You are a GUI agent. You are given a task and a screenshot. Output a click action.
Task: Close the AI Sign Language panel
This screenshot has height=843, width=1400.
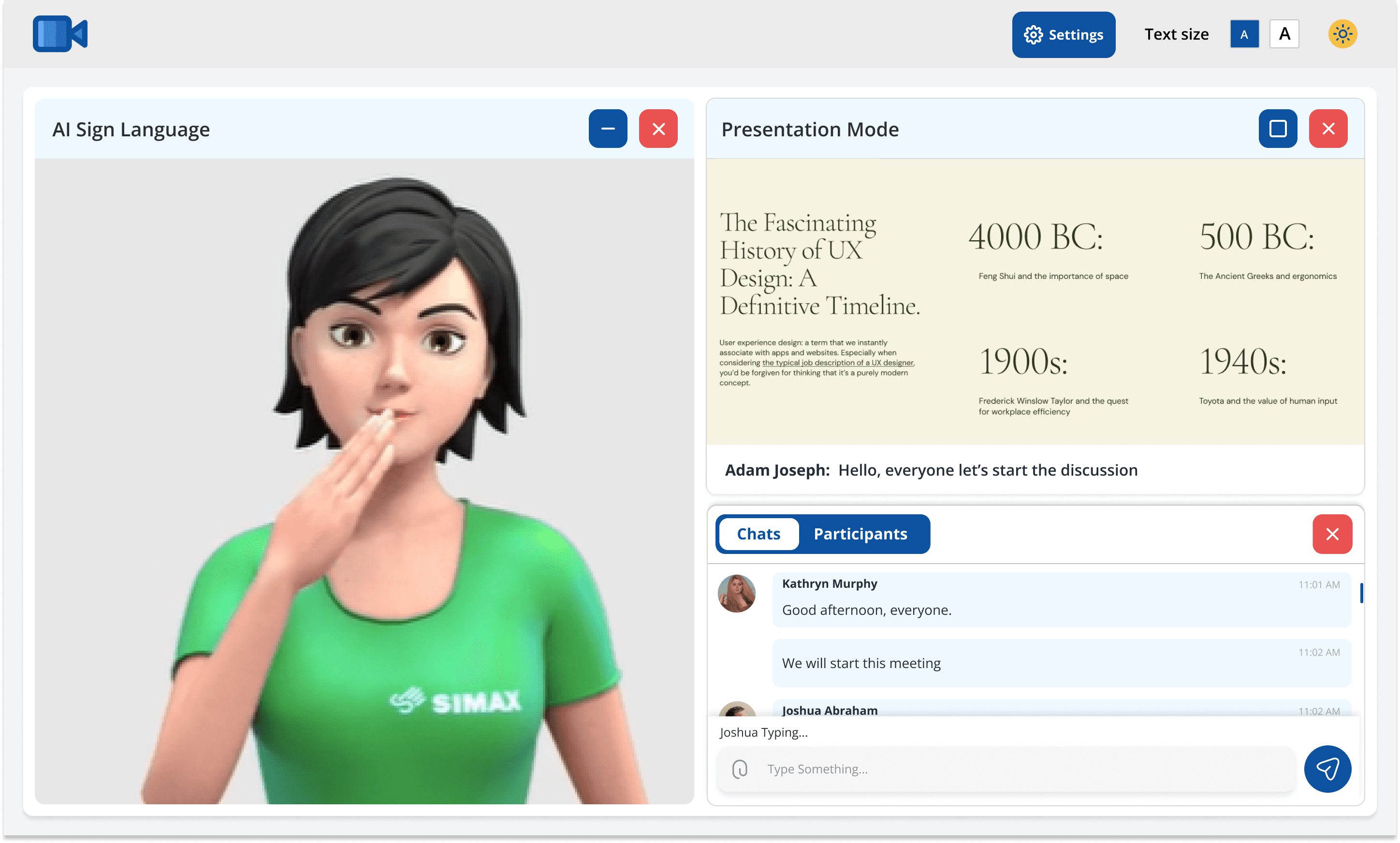tap(657, 129)
